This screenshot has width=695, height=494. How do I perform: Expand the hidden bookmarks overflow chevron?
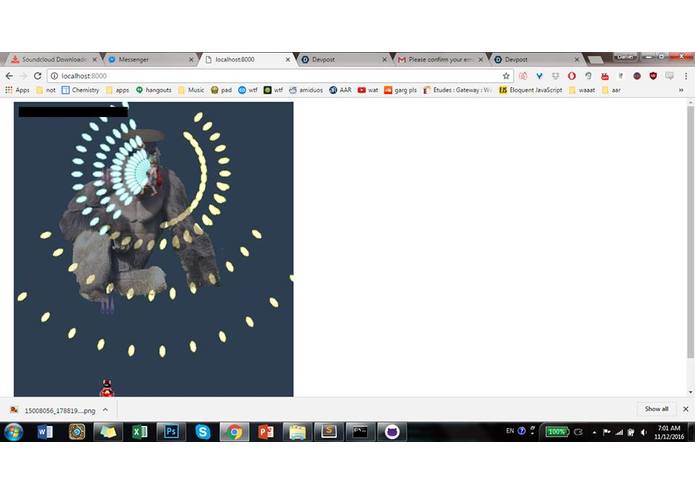pos(681,90)
